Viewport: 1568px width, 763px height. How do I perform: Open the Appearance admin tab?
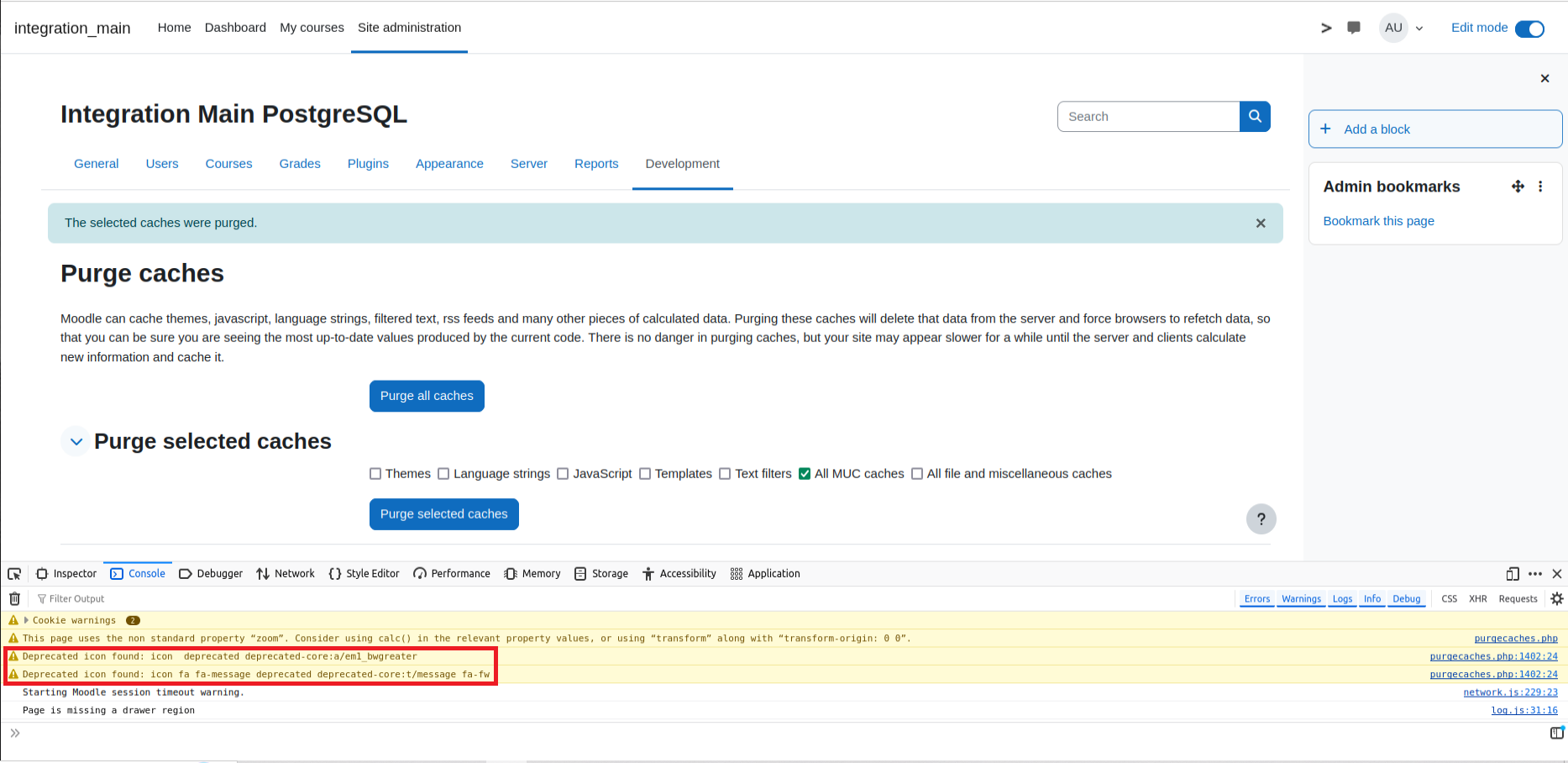[x=449, y=164]
